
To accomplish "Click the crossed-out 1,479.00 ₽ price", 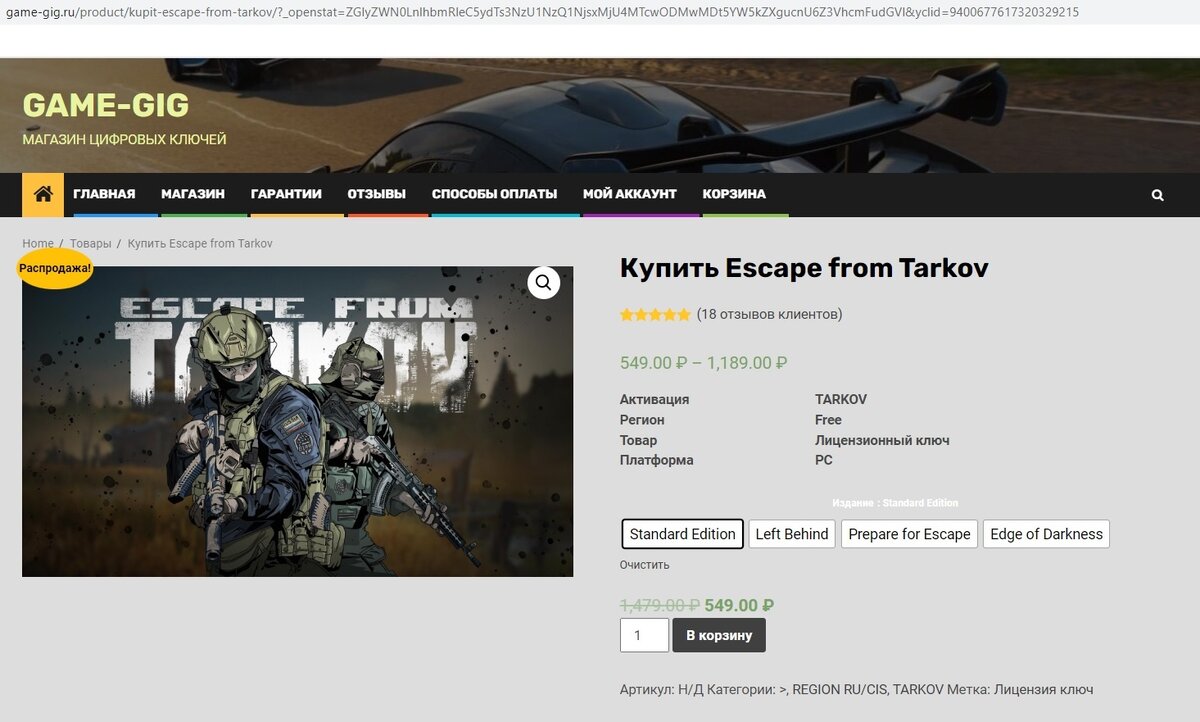I will pos(660,605).
